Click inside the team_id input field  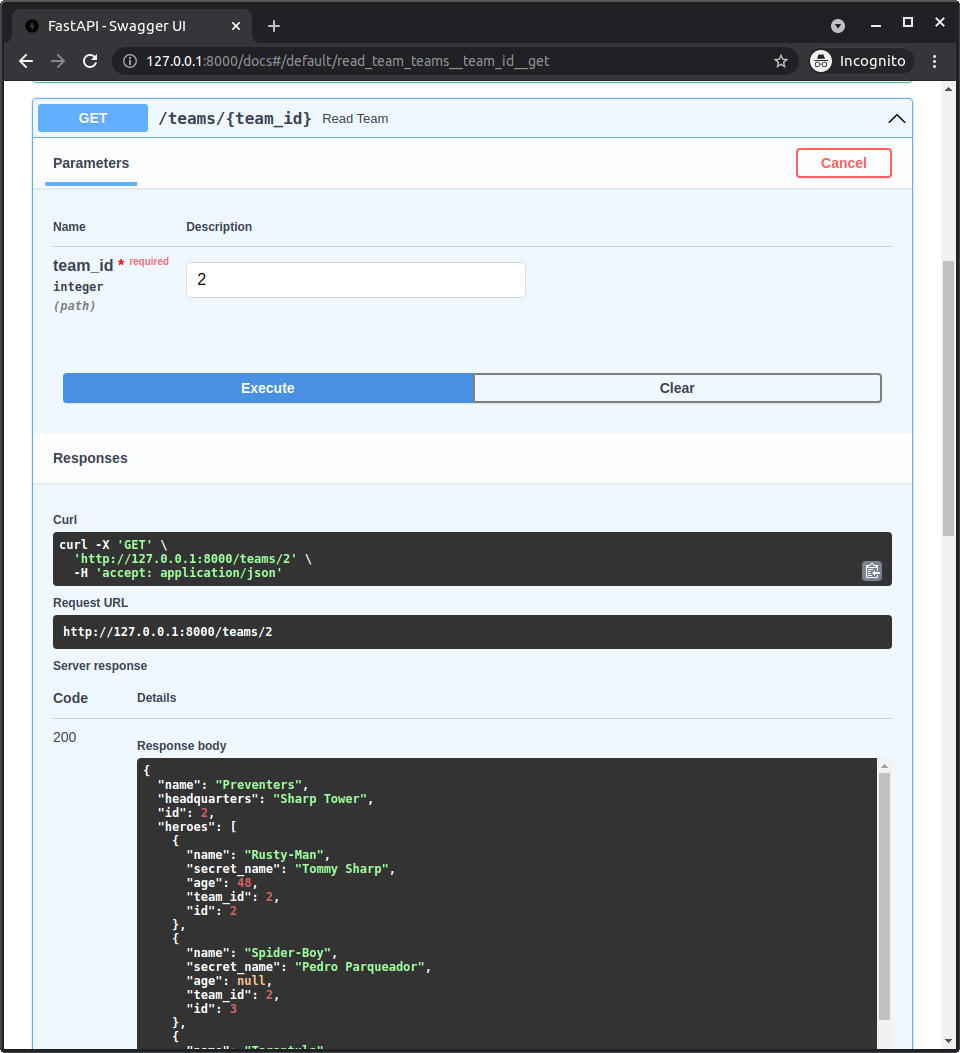355,279
